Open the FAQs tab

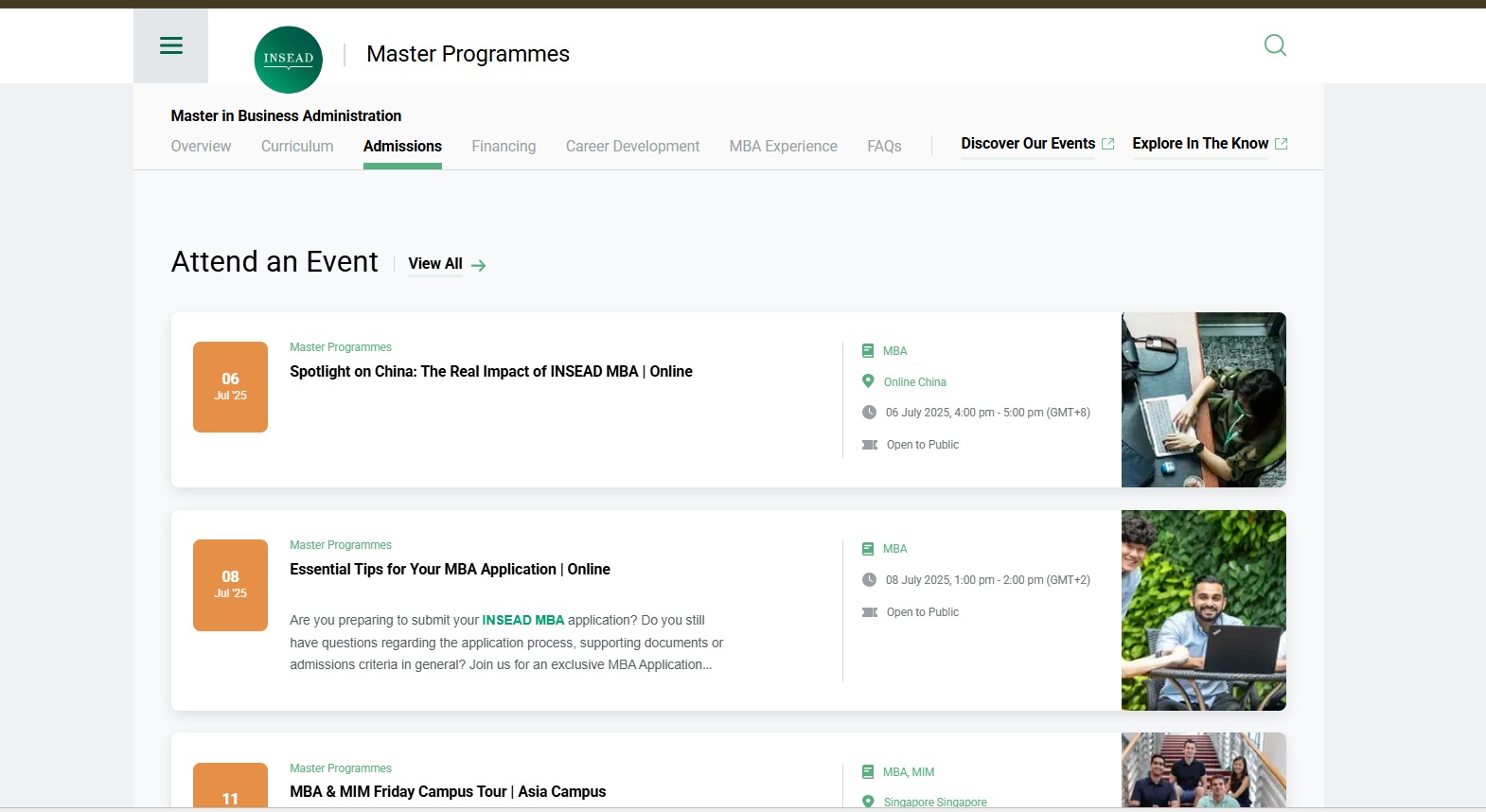(x=884, y=146)
